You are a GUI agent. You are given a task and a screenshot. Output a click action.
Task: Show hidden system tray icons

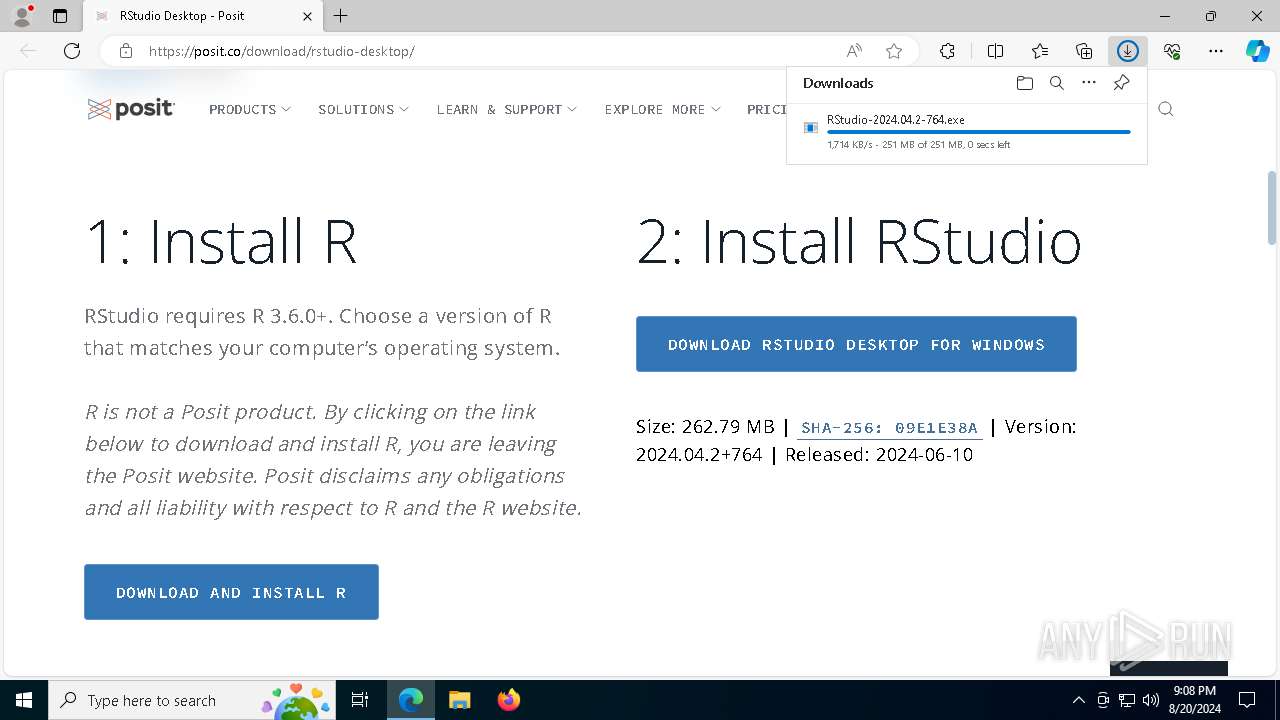coord(1078,700)
